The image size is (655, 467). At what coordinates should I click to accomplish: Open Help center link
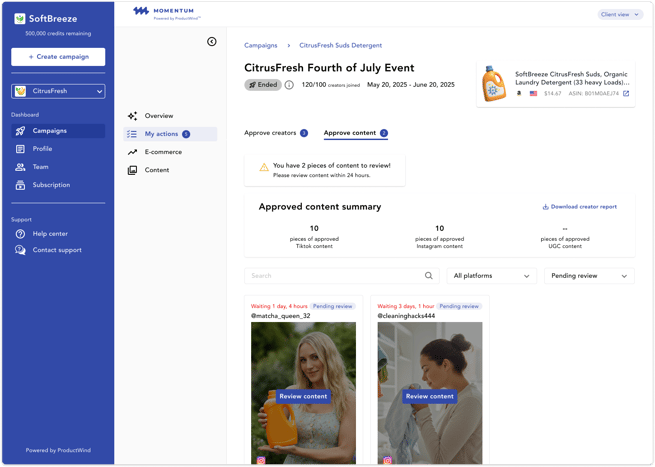pos(50,234)
